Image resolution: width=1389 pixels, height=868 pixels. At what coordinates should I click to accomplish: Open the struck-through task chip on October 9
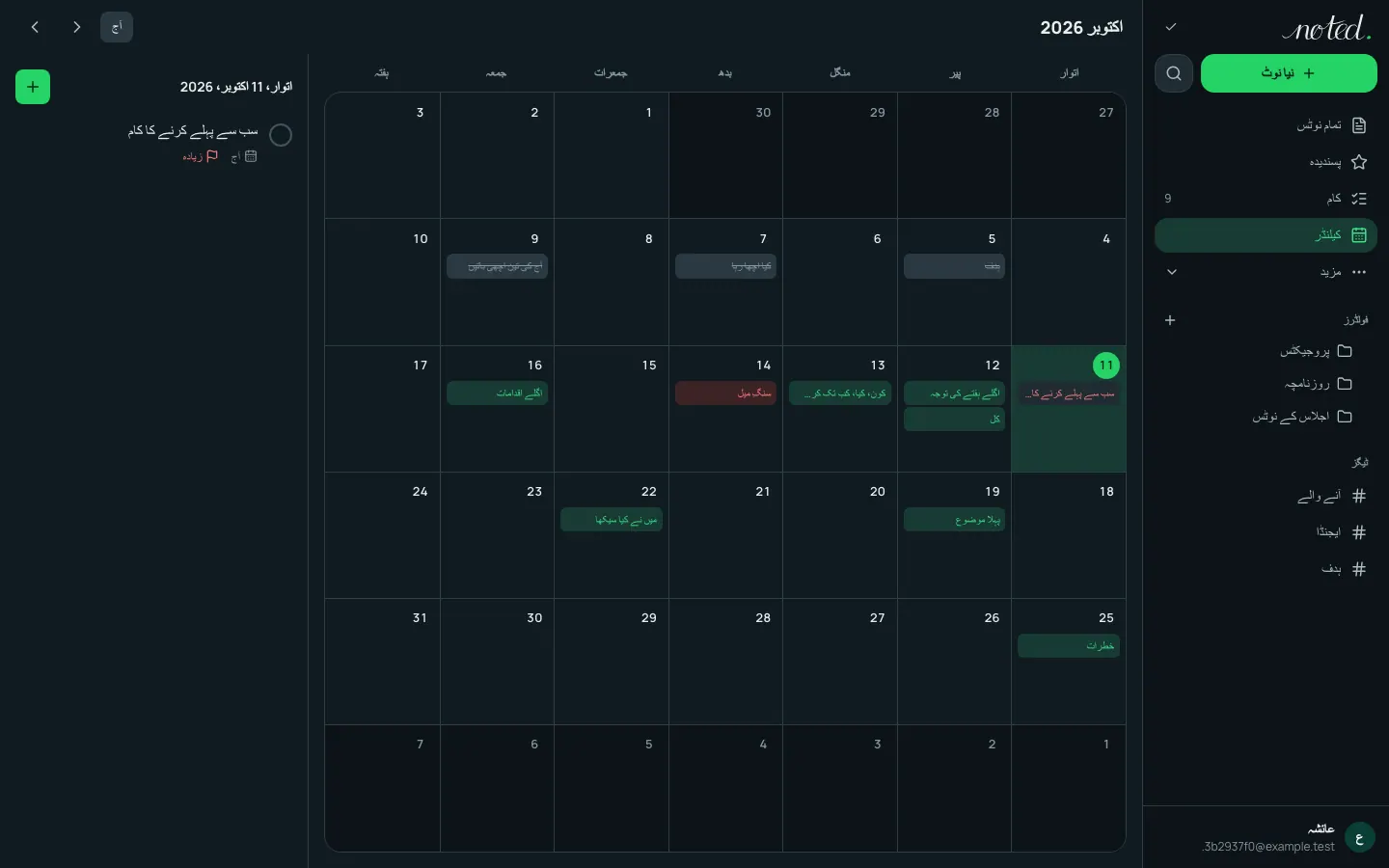pos(498,266)
